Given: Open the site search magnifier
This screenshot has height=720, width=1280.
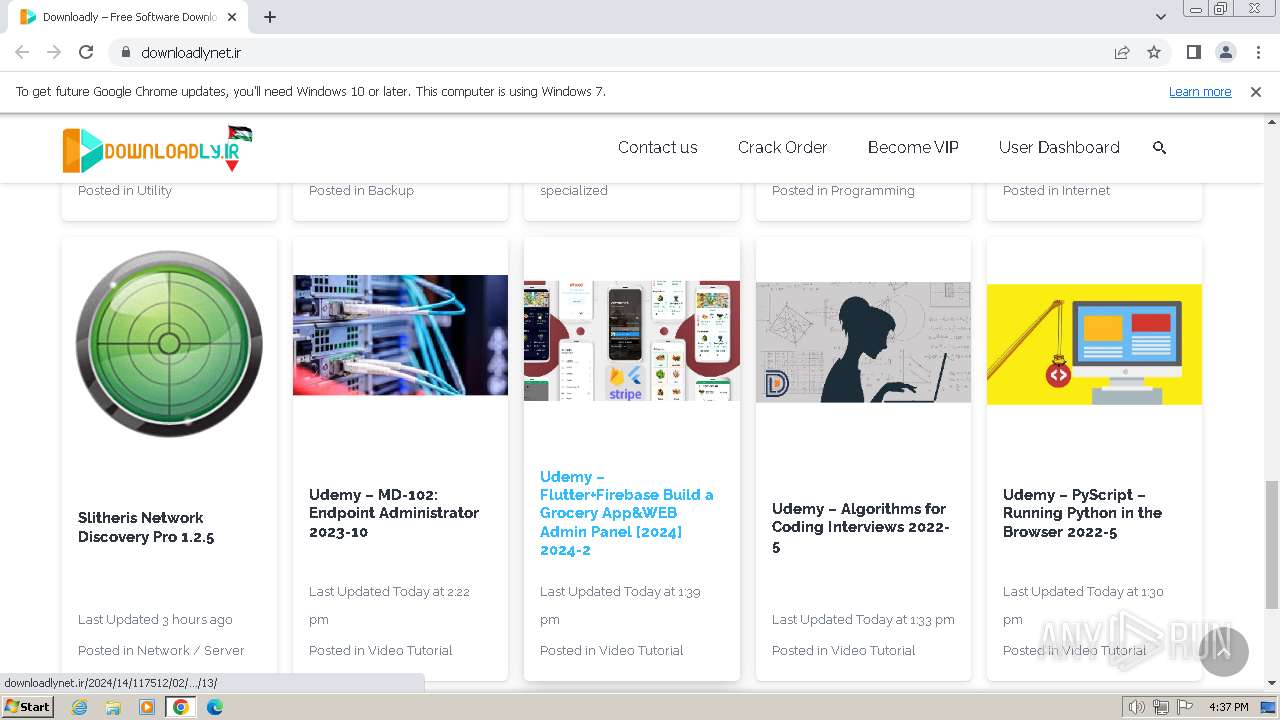Looking at the screenshot, I should [1160, 147].
